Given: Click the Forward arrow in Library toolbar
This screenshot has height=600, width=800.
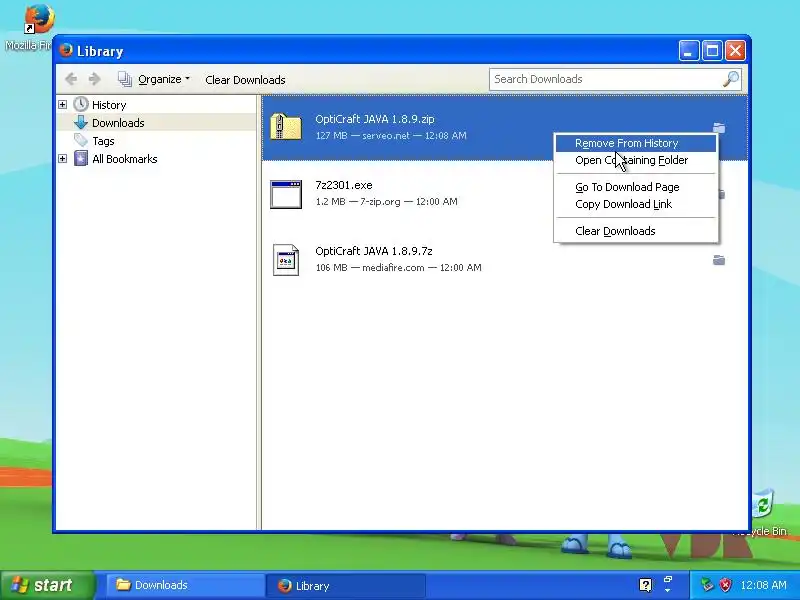Looking at the screenshot, I should click(x=94, y=79).
